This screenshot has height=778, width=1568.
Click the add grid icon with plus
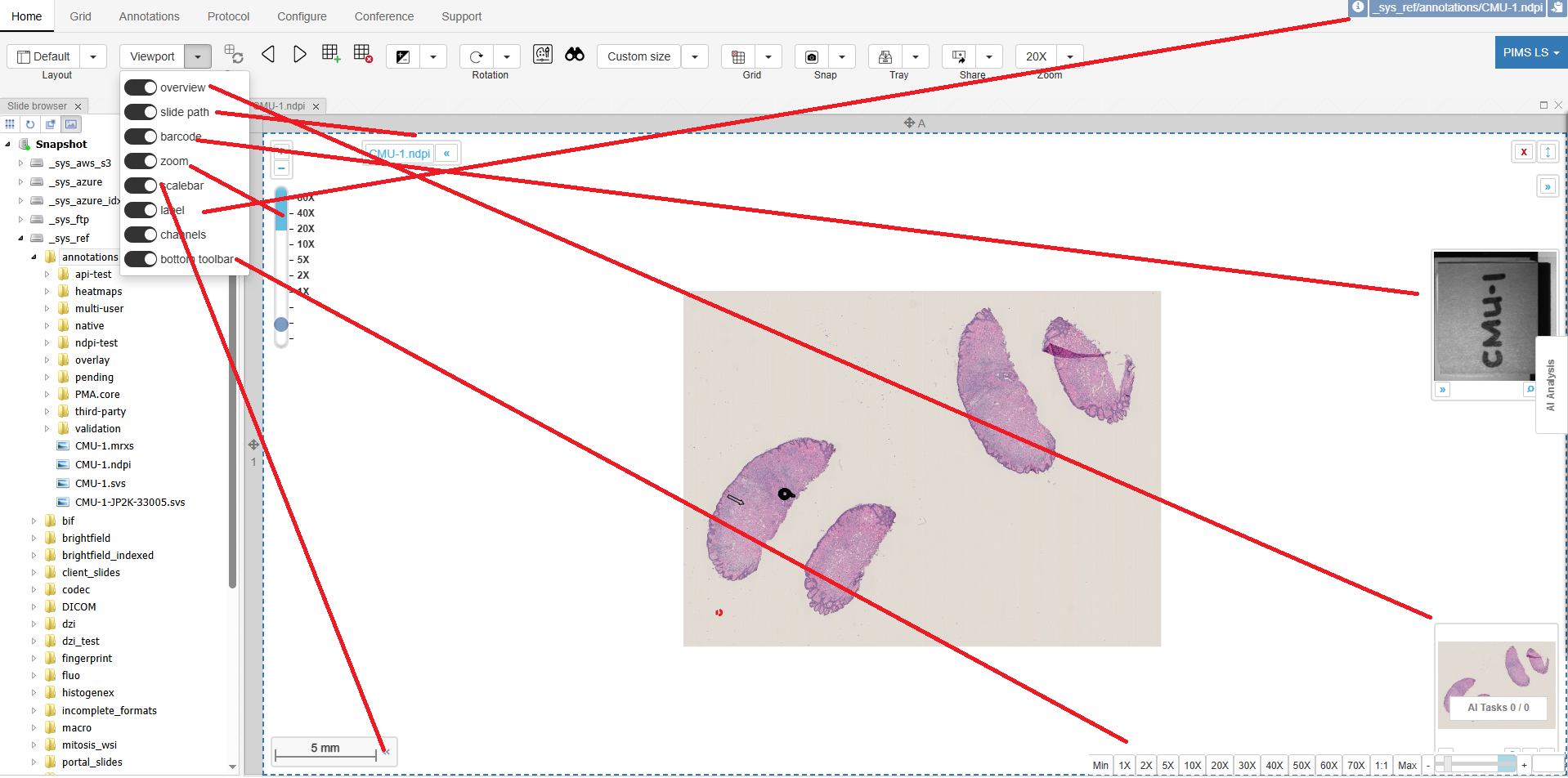click(331, 54)
